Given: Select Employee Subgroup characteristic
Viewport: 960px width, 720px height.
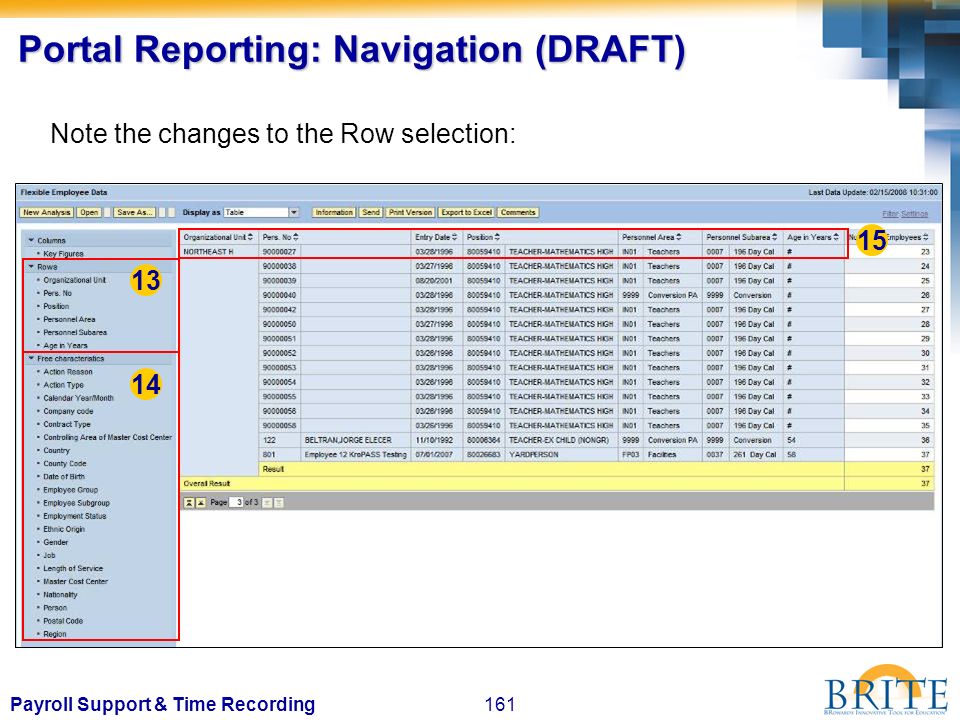Looking at the screenshot, I should tap(77, 503).
